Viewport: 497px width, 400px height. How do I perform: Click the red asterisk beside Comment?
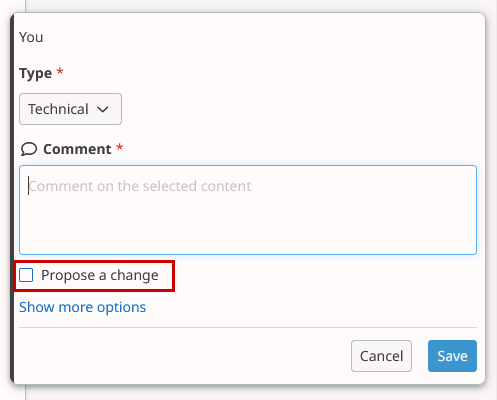[x=120, y=147]
